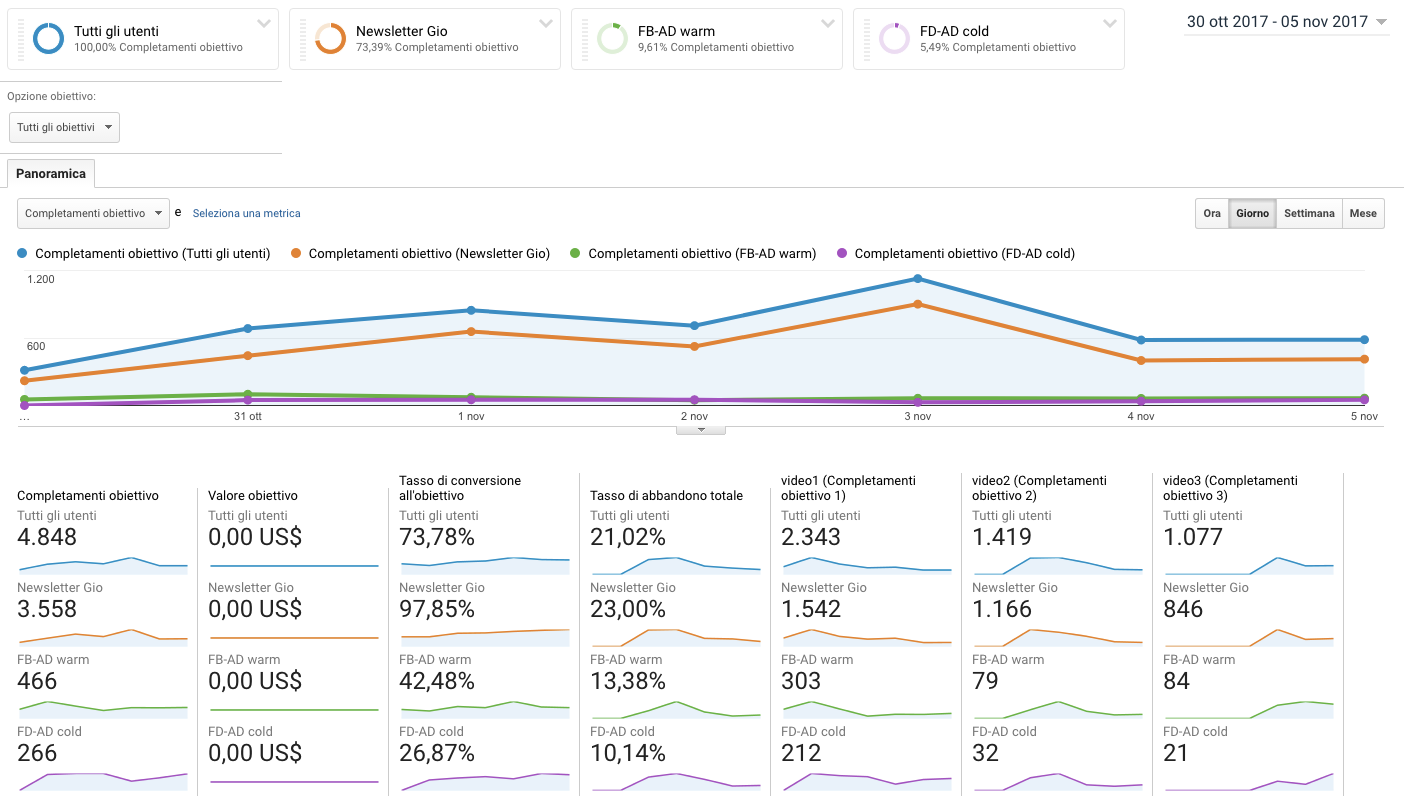Open the Tutti gli obiettivi dropdown
This screenshot has height=800, width=1404.
pos(64,128)
